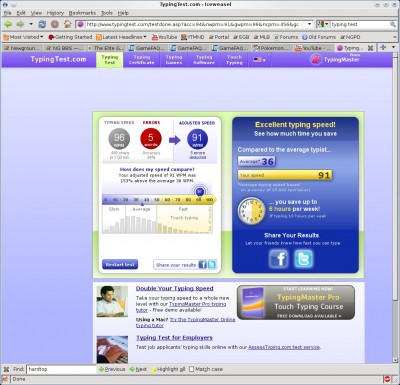Screen dimensions: 400x385
Task: Share results on Twitter large icon
Action: [304, 259]
